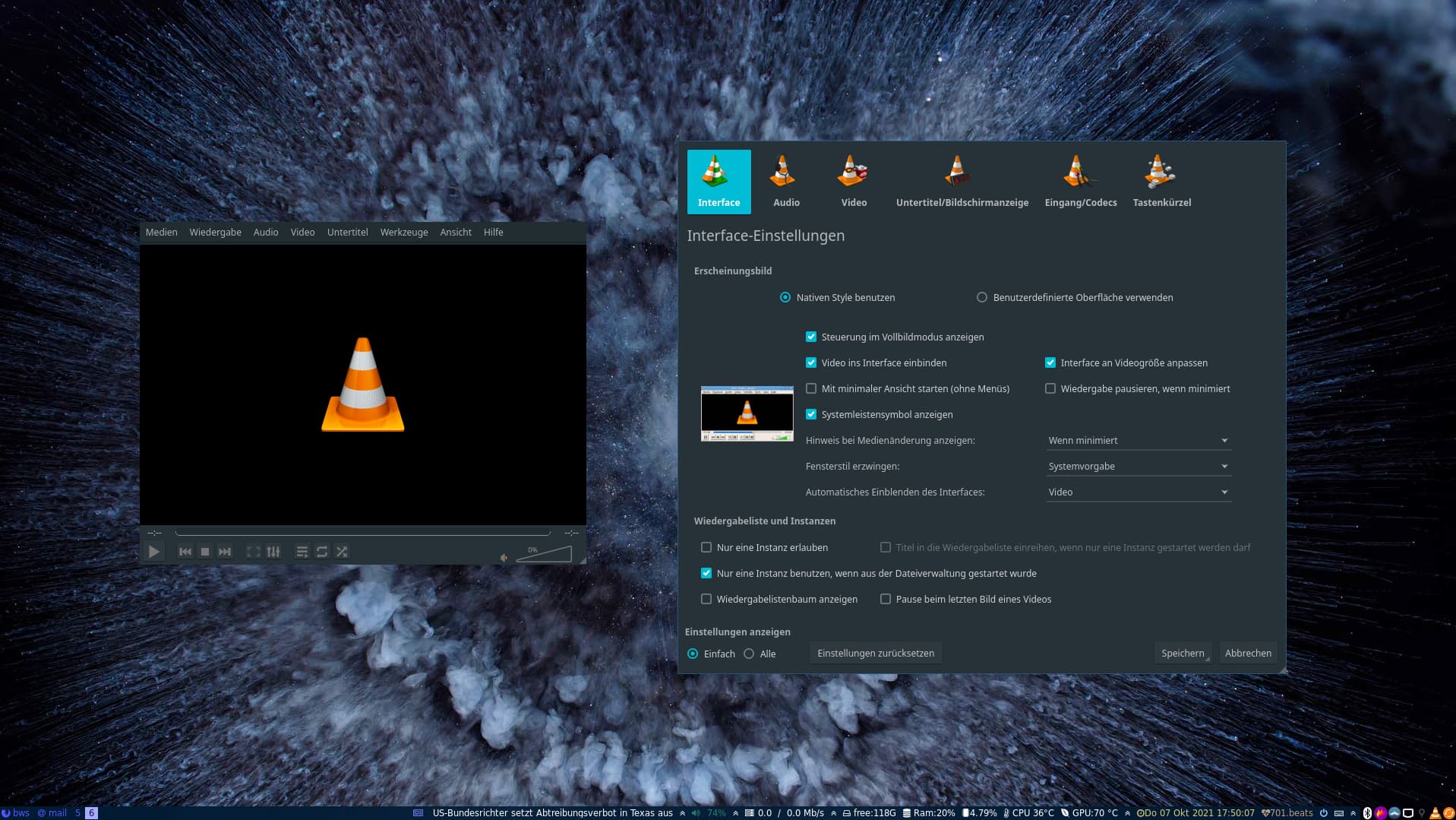Open the Interface preferences category

click(x=719, y=182)
